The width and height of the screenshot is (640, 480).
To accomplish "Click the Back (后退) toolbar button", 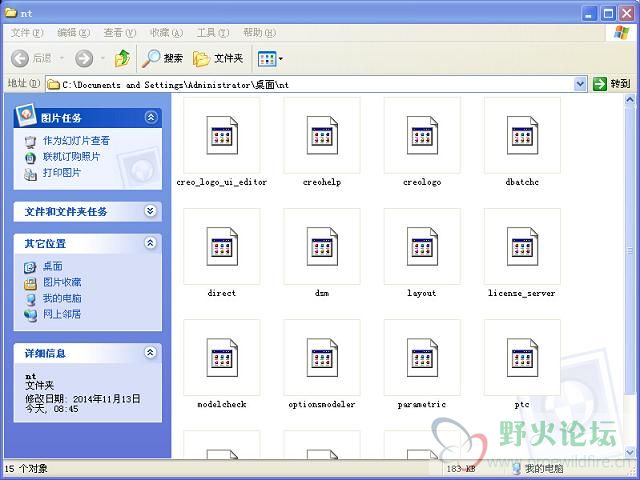I will coord(31,59).
